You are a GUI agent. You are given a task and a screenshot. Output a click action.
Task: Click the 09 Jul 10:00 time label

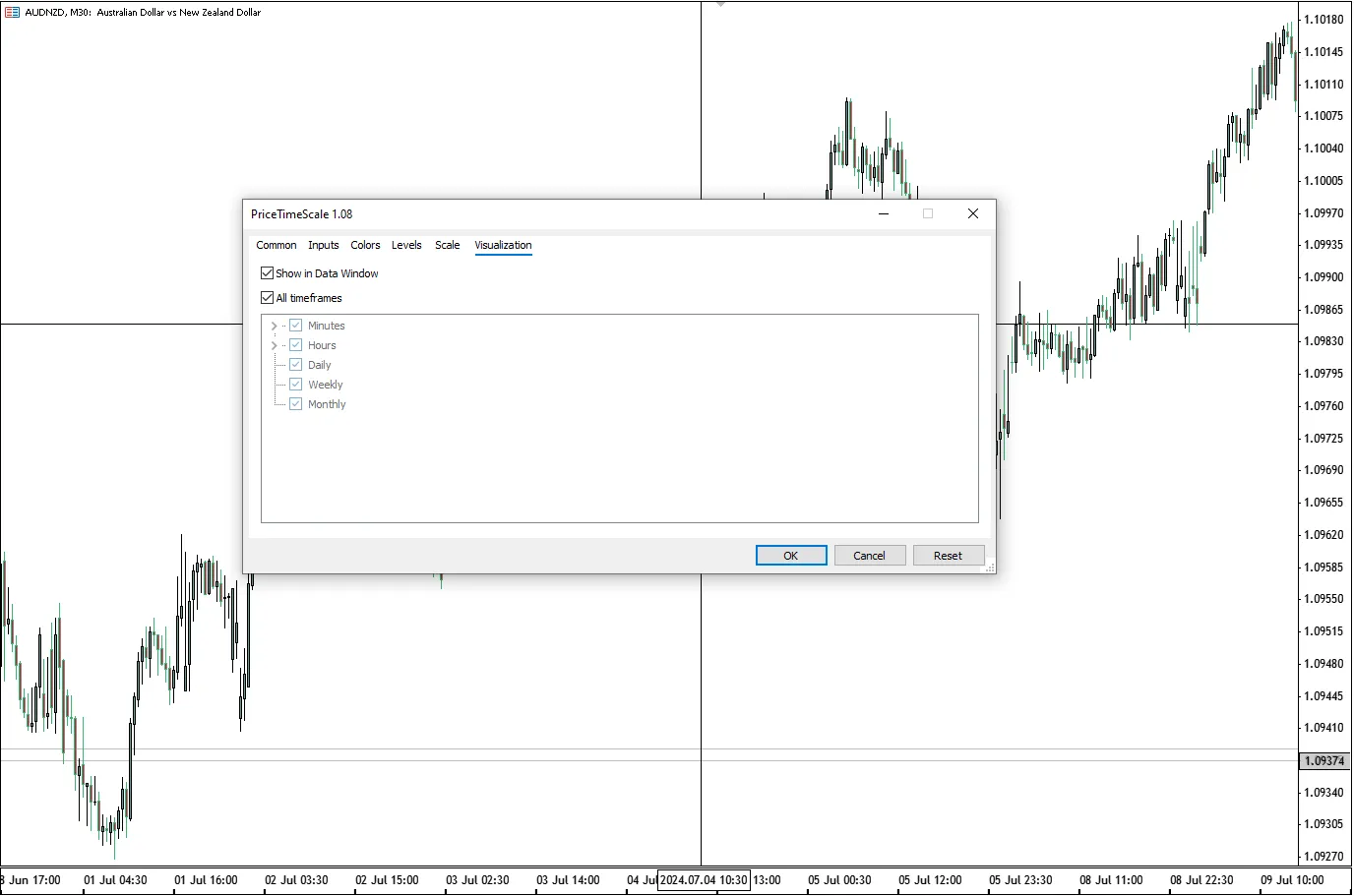(1293, 880)
